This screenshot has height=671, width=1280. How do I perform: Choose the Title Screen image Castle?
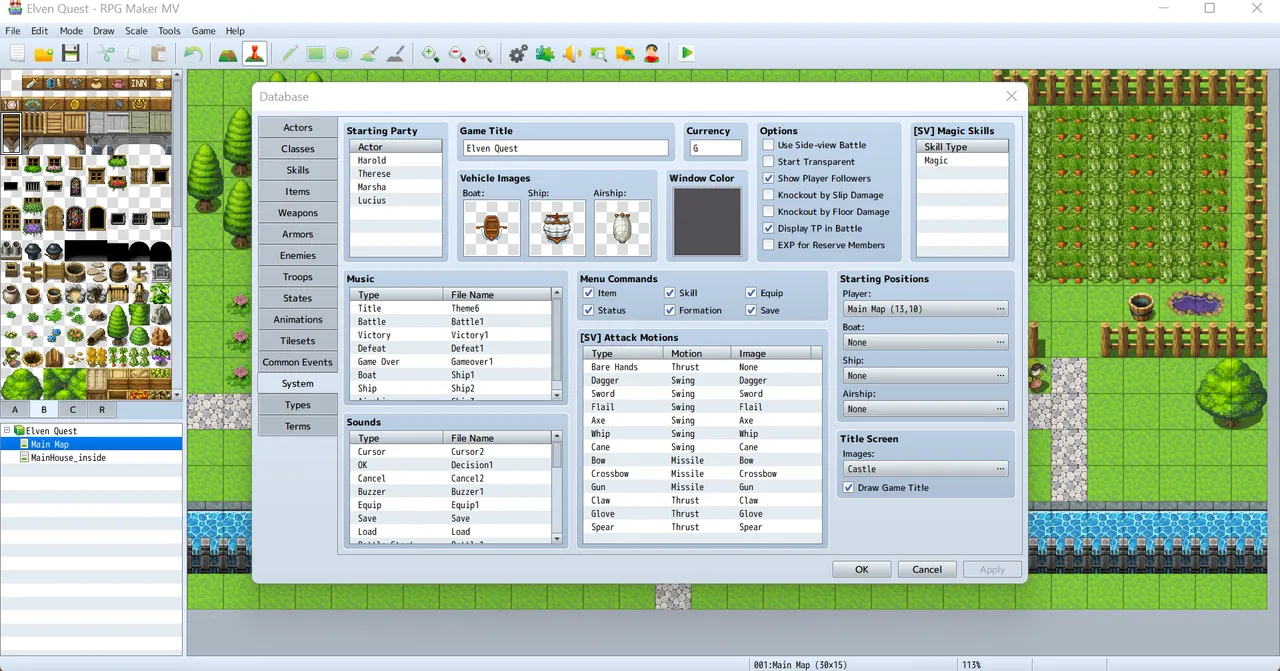925,469
